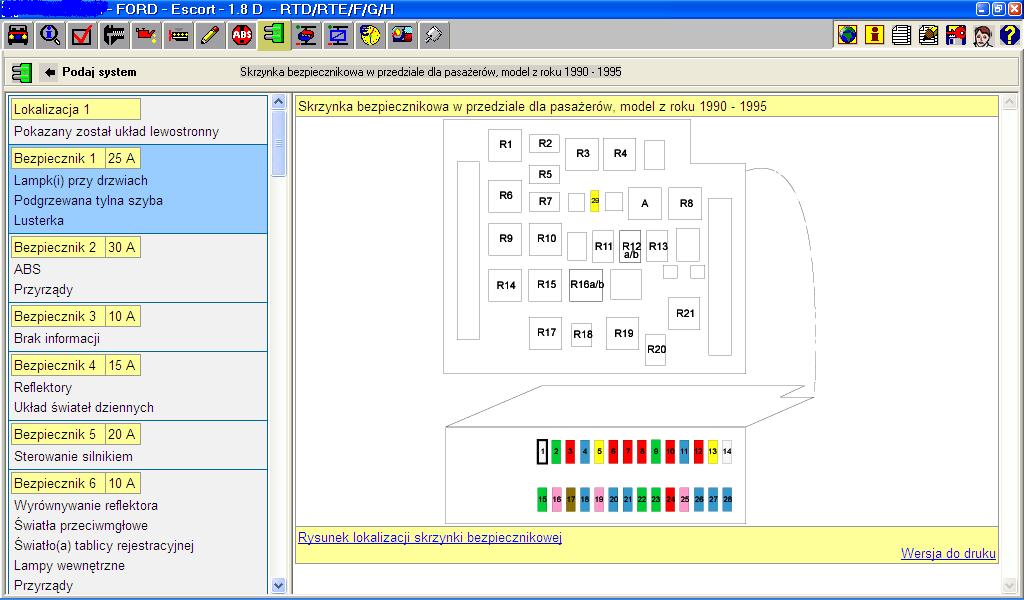
Task: Open the floppy disk with key icon
Action: [955, 36]
